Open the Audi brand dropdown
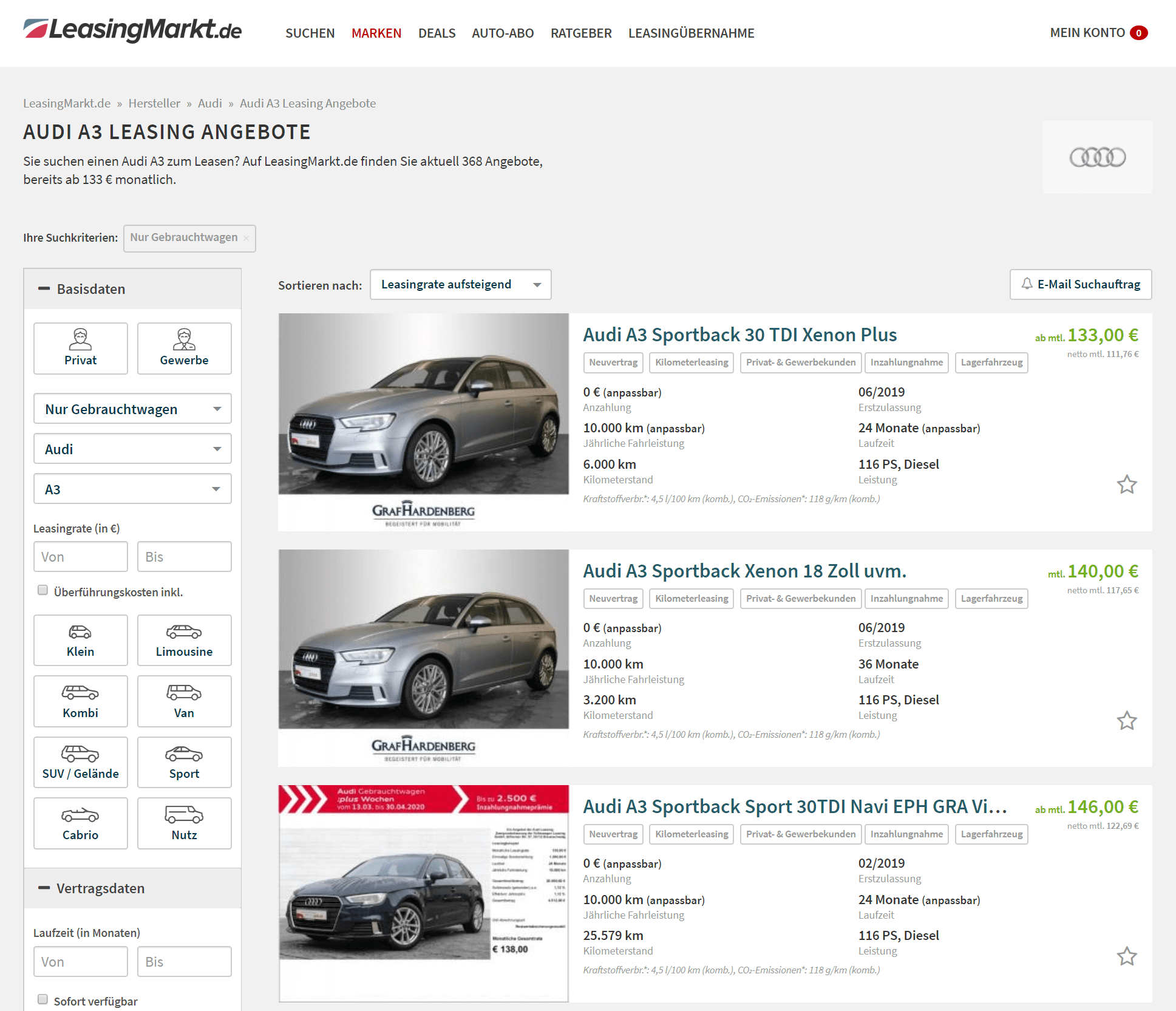This screenshot has width=1176, height=1011. coord(132,449)
